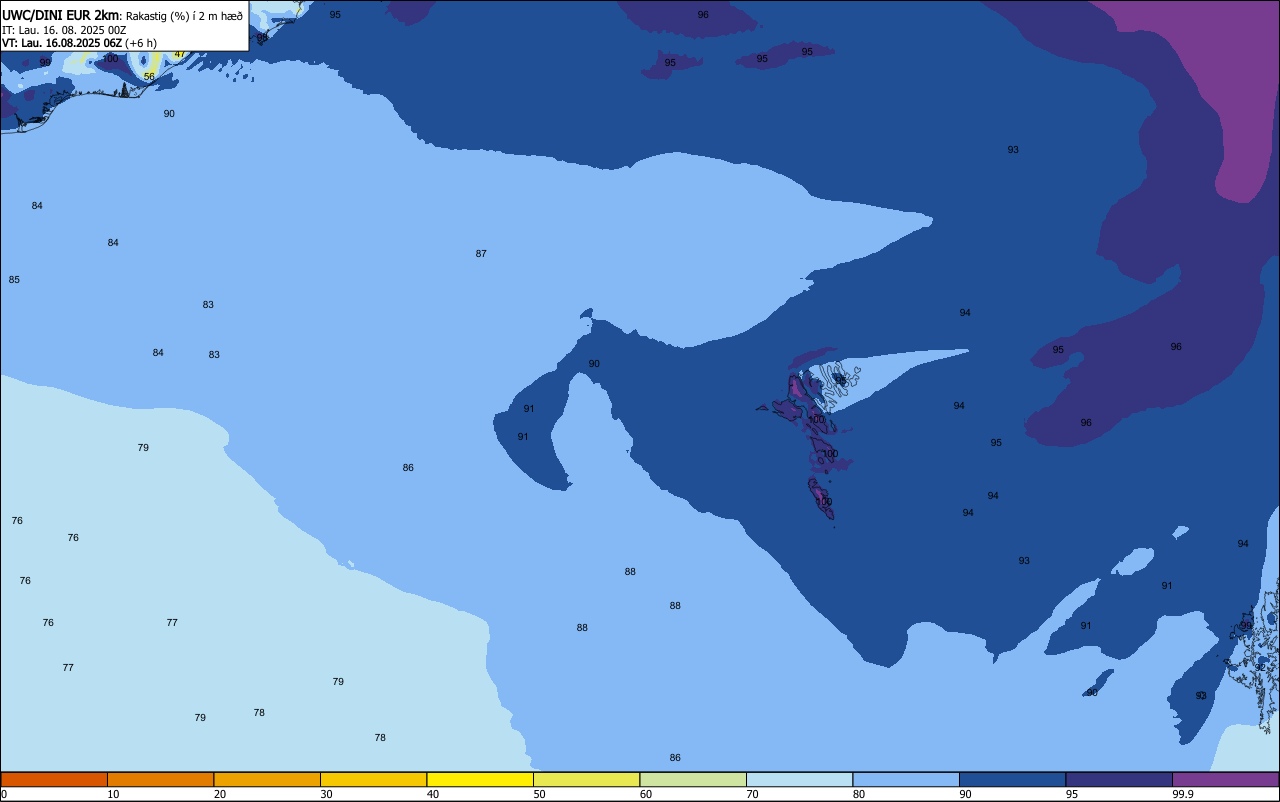Click the '(+6 h)' forecast offset text
The height and width of the screenshot is (802, 1280).
tap(141, 43)
